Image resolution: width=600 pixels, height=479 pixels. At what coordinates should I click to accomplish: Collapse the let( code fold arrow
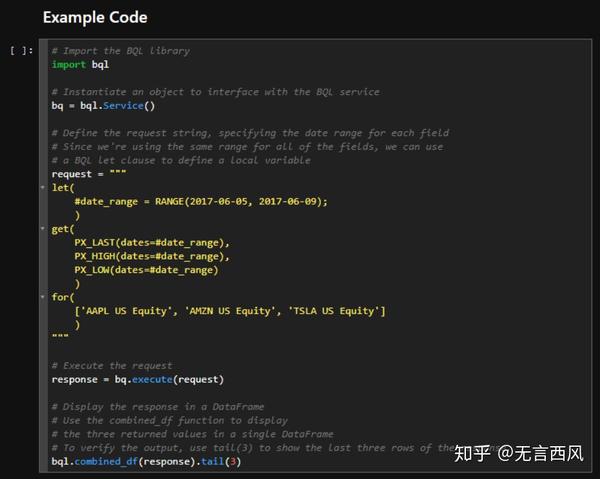click(x=43, y=187)
